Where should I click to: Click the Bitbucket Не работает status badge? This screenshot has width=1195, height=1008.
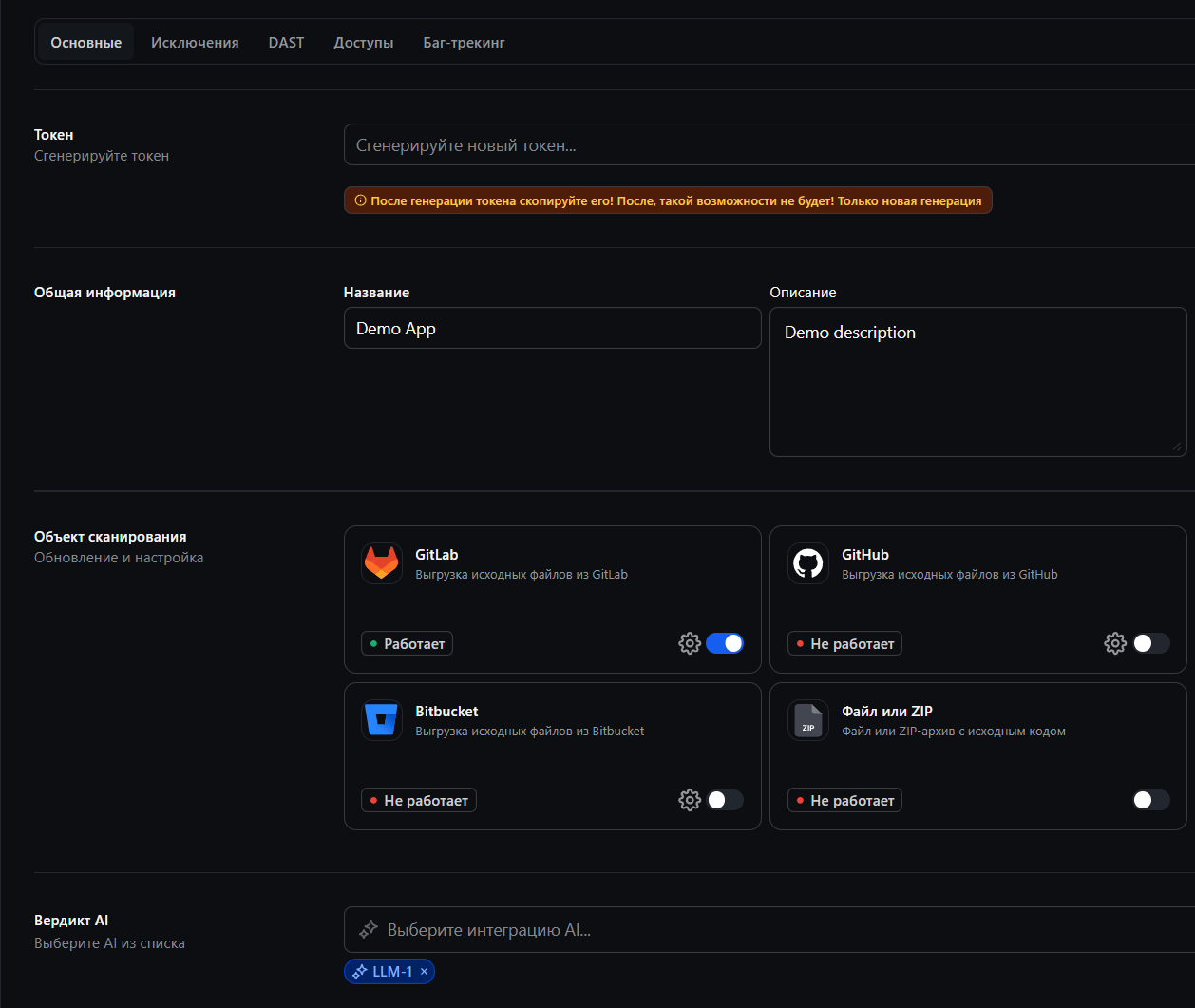tap(418, 800)
